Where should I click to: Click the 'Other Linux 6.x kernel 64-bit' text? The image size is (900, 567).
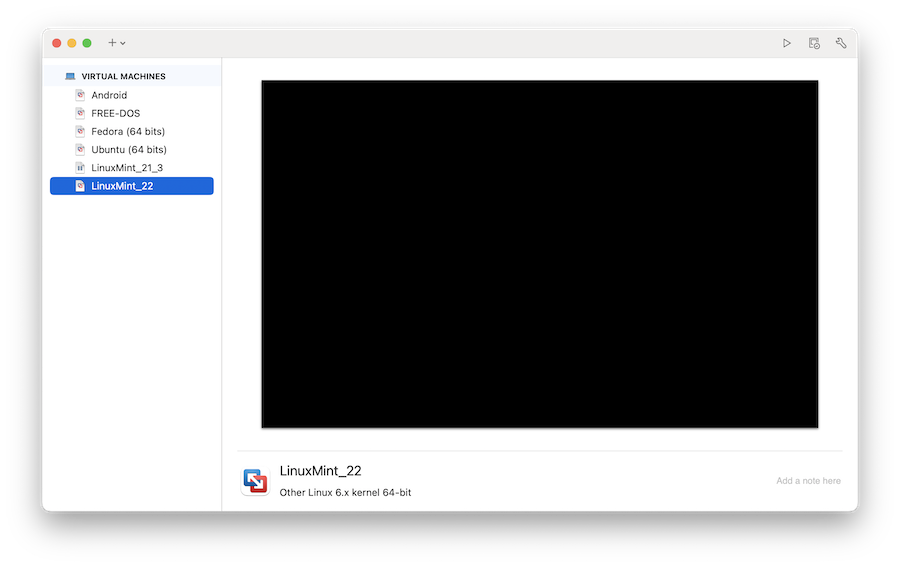(x=345, y=493)
